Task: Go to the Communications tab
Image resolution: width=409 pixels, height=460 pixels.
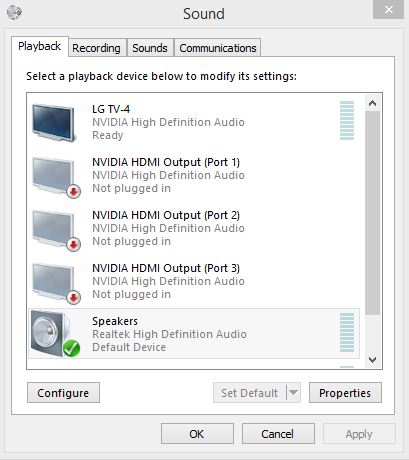Action: [x=218, y=48]
